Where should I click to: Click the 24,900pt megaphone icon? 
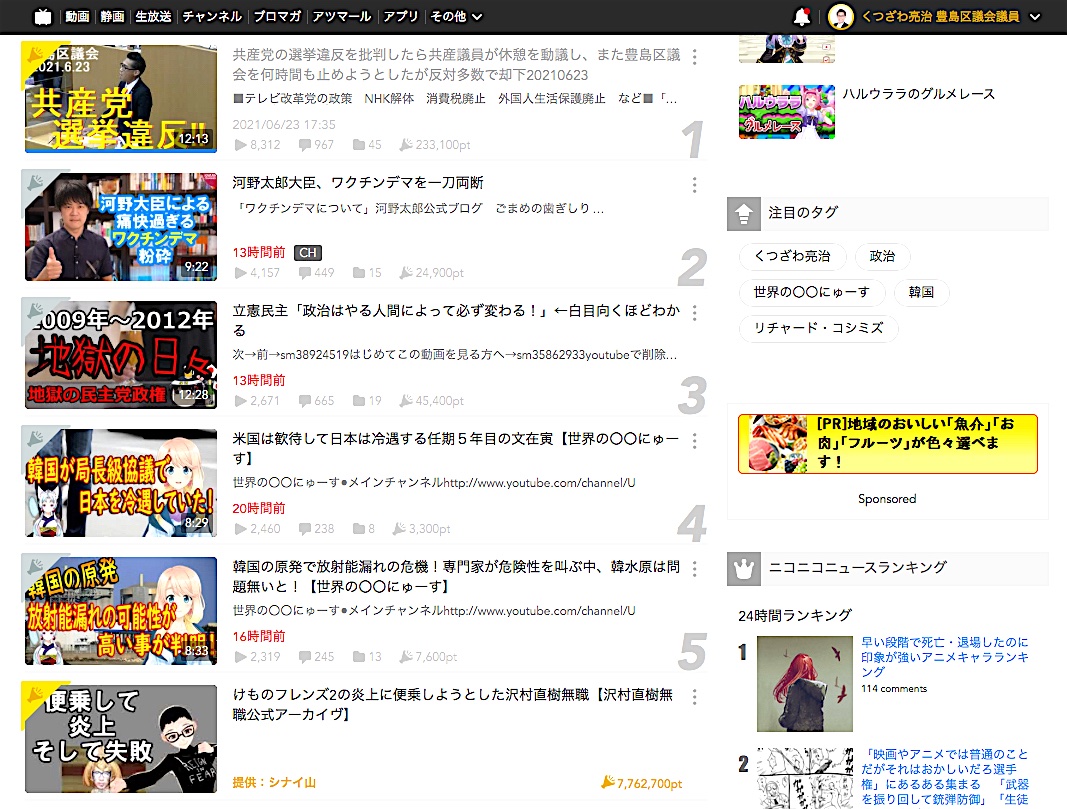click(406, 272)
